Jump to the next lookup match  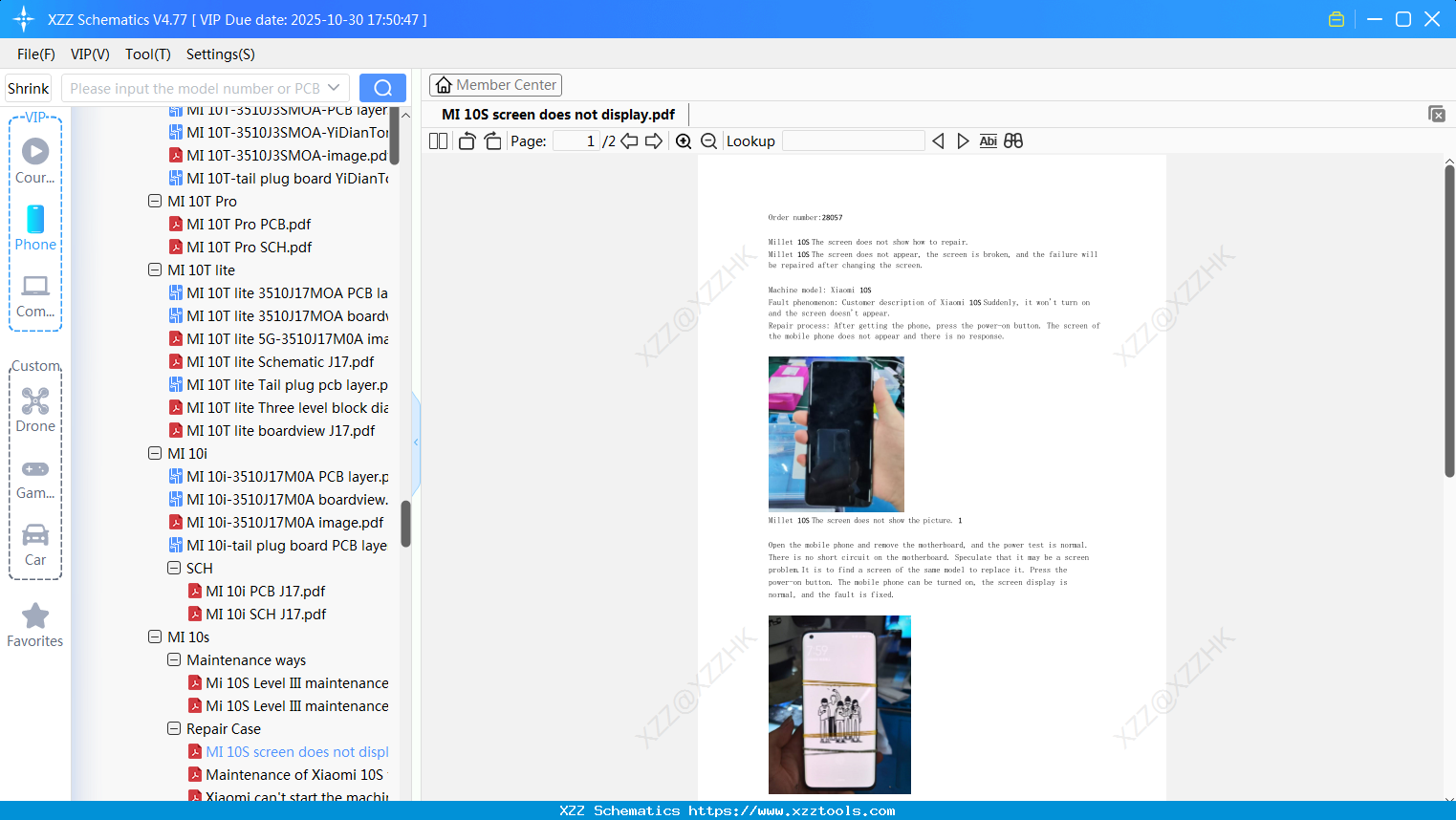(x=963, y=141)
